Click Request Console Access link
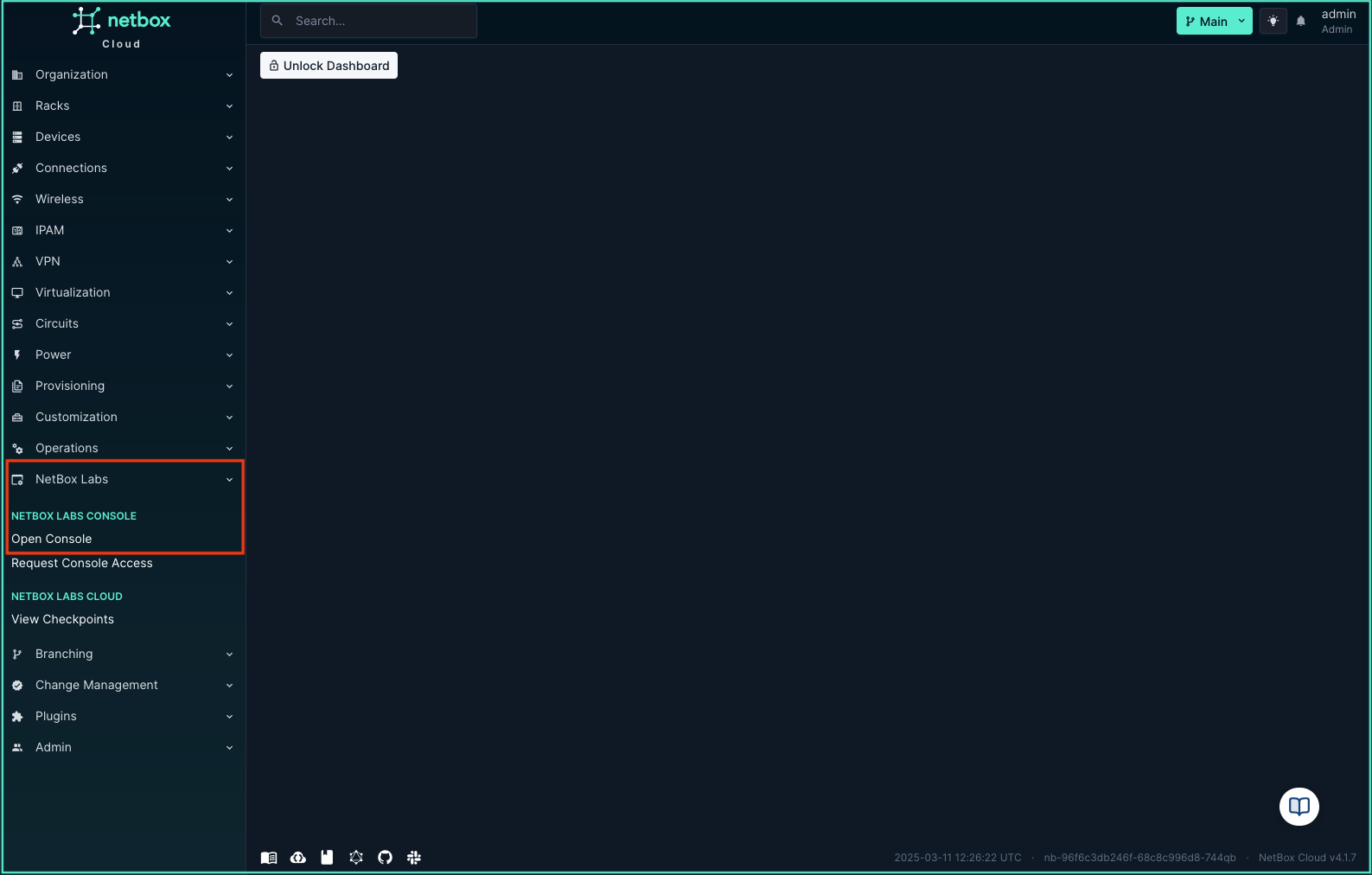 pos(82,563)
